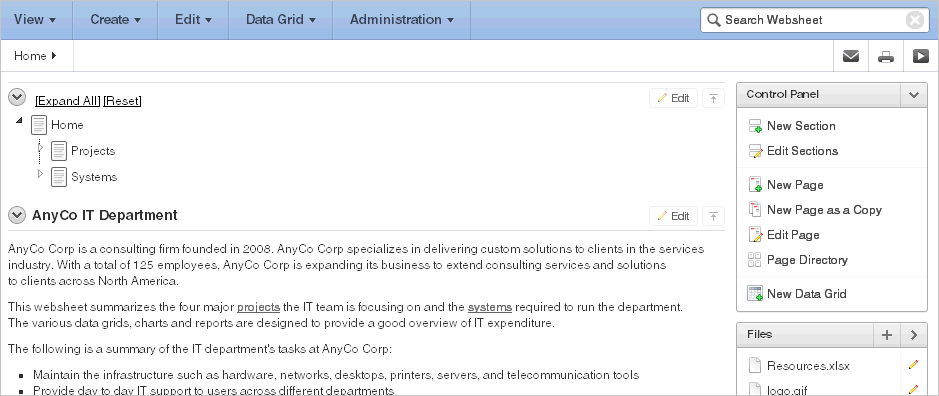939x396 pixels.
Task: Collapse the navigation tree section
Action: (17, 96)
